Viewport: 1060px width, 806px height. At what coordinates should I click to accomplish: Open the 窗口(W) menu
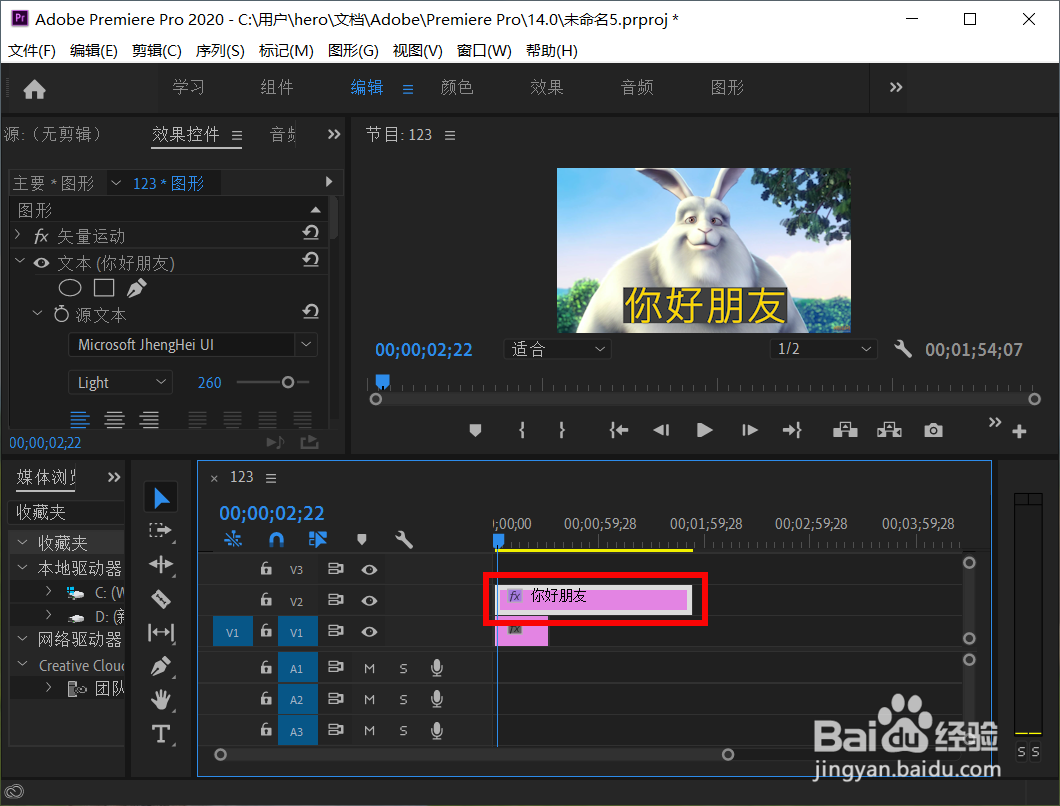[484, 51]
